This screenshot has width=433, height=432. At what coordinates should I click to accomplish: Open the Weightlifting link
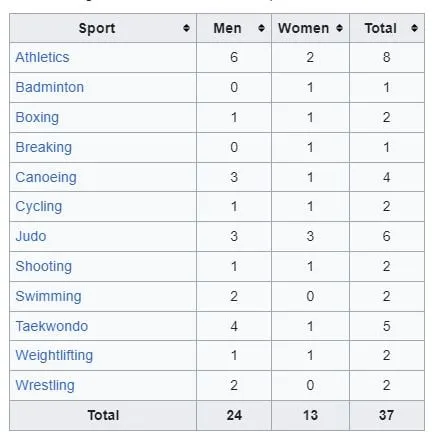[x=54, y=355]
